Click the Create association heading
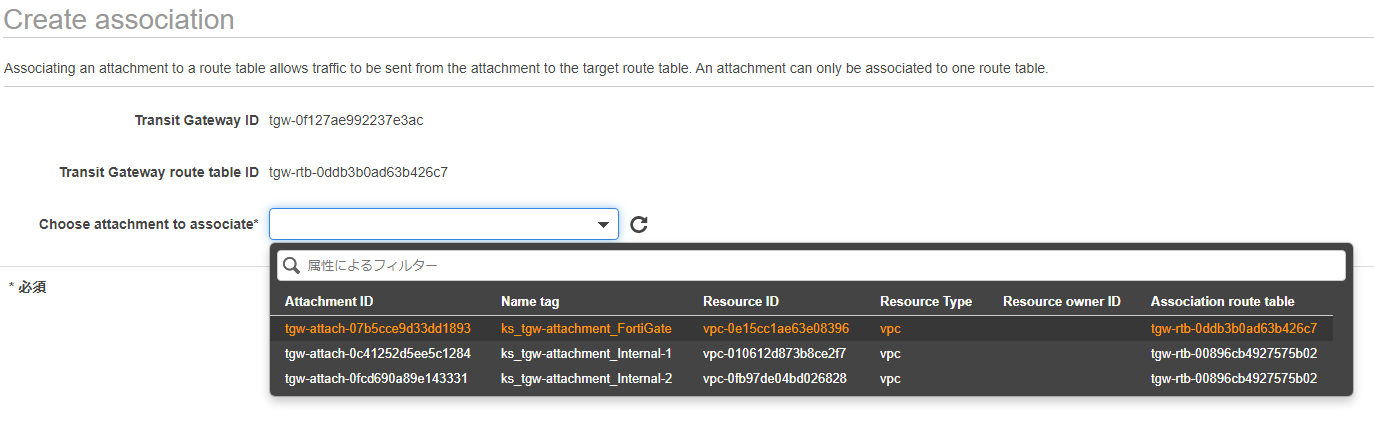This screenshot has height=424, width=1374. [119, 19]
